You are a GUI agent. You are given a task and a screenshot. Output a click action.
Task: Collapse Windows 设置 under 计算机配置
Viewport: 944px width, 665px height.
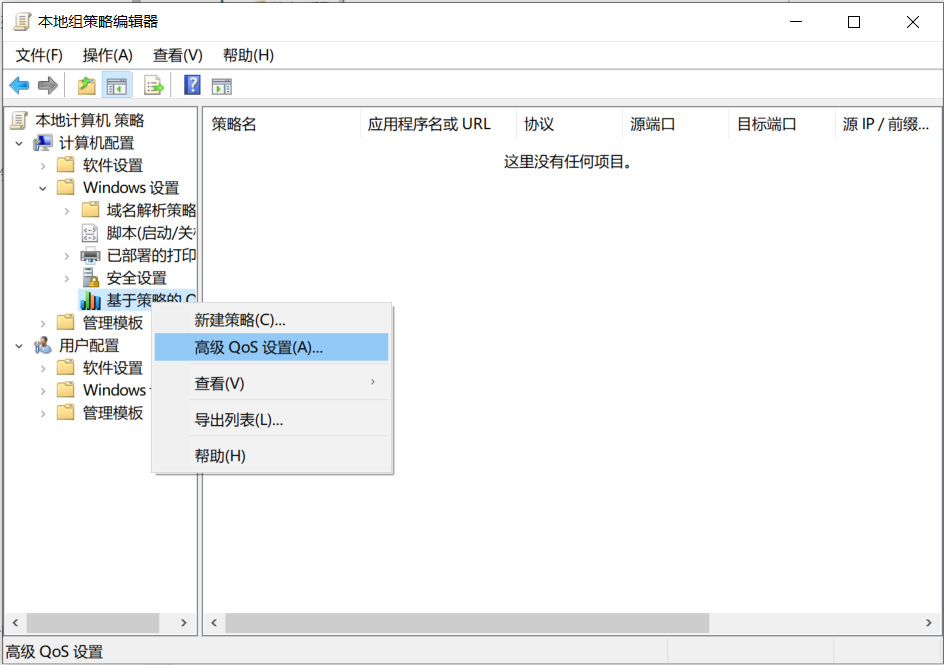43,188
